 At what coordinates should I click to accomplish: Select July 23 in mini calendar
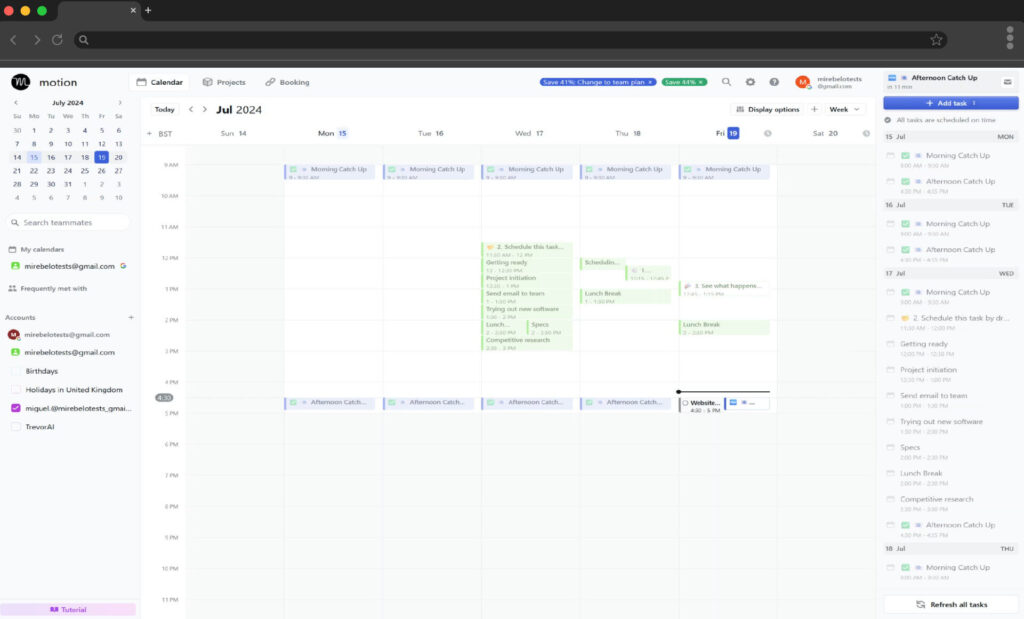pyautogui.click(x=51, y=170)
